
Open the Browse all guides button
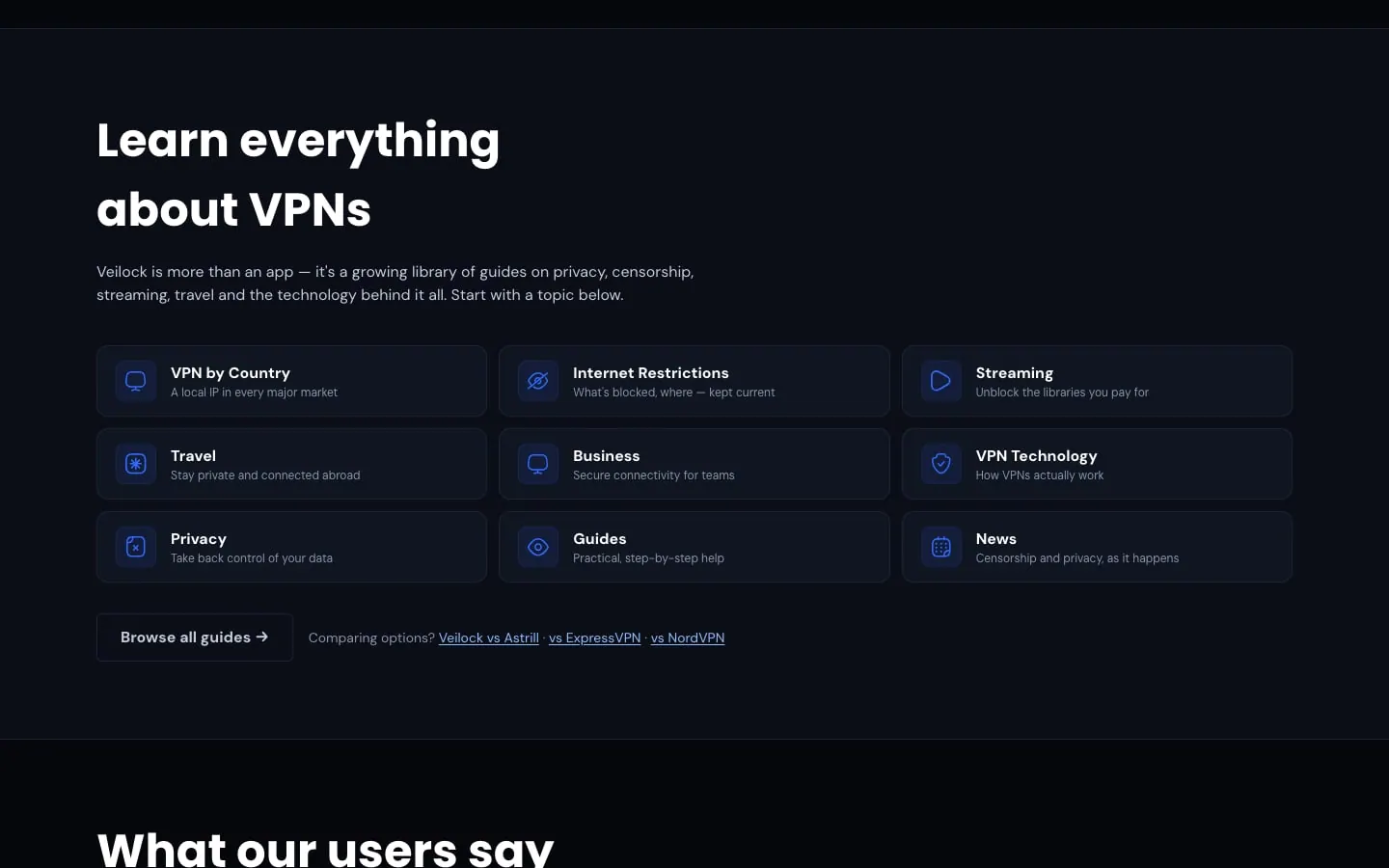(195, 637)
